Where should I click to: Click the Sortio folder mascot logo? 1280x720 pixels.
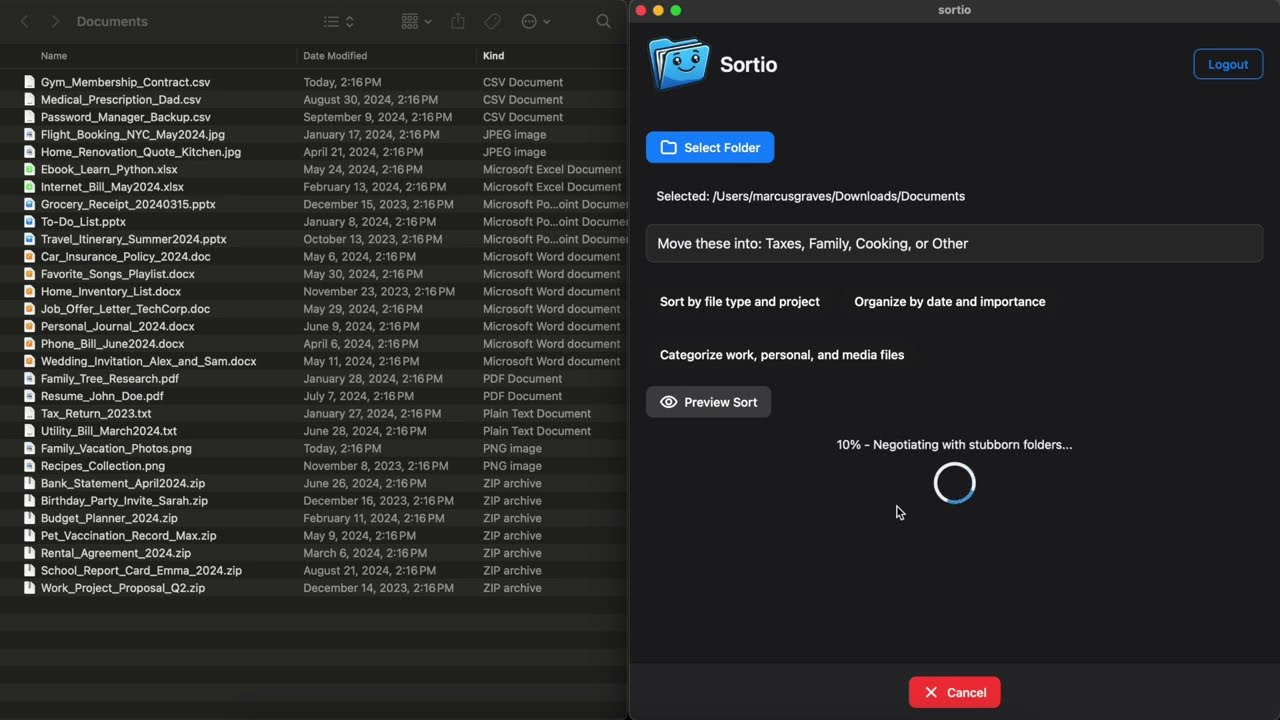[x=679, y=64]
